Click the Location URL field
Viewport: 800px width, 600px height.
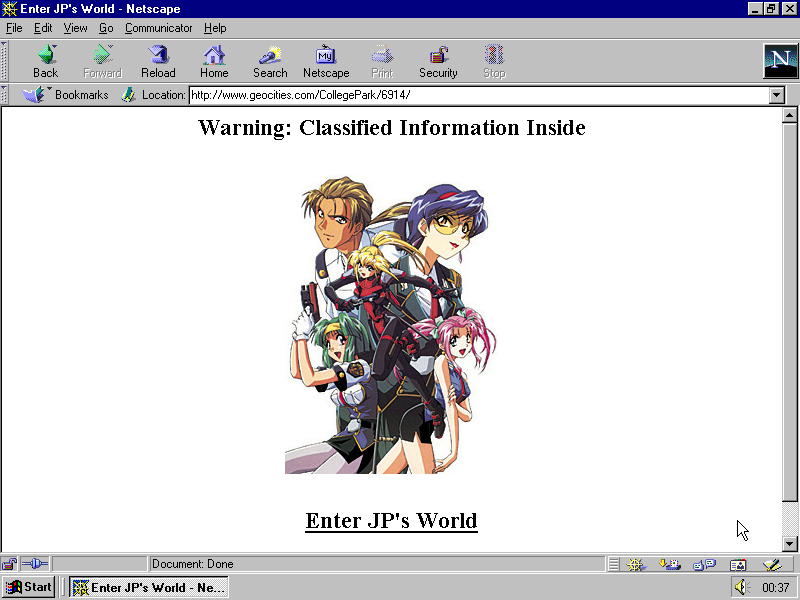click(x=479, y=95)
